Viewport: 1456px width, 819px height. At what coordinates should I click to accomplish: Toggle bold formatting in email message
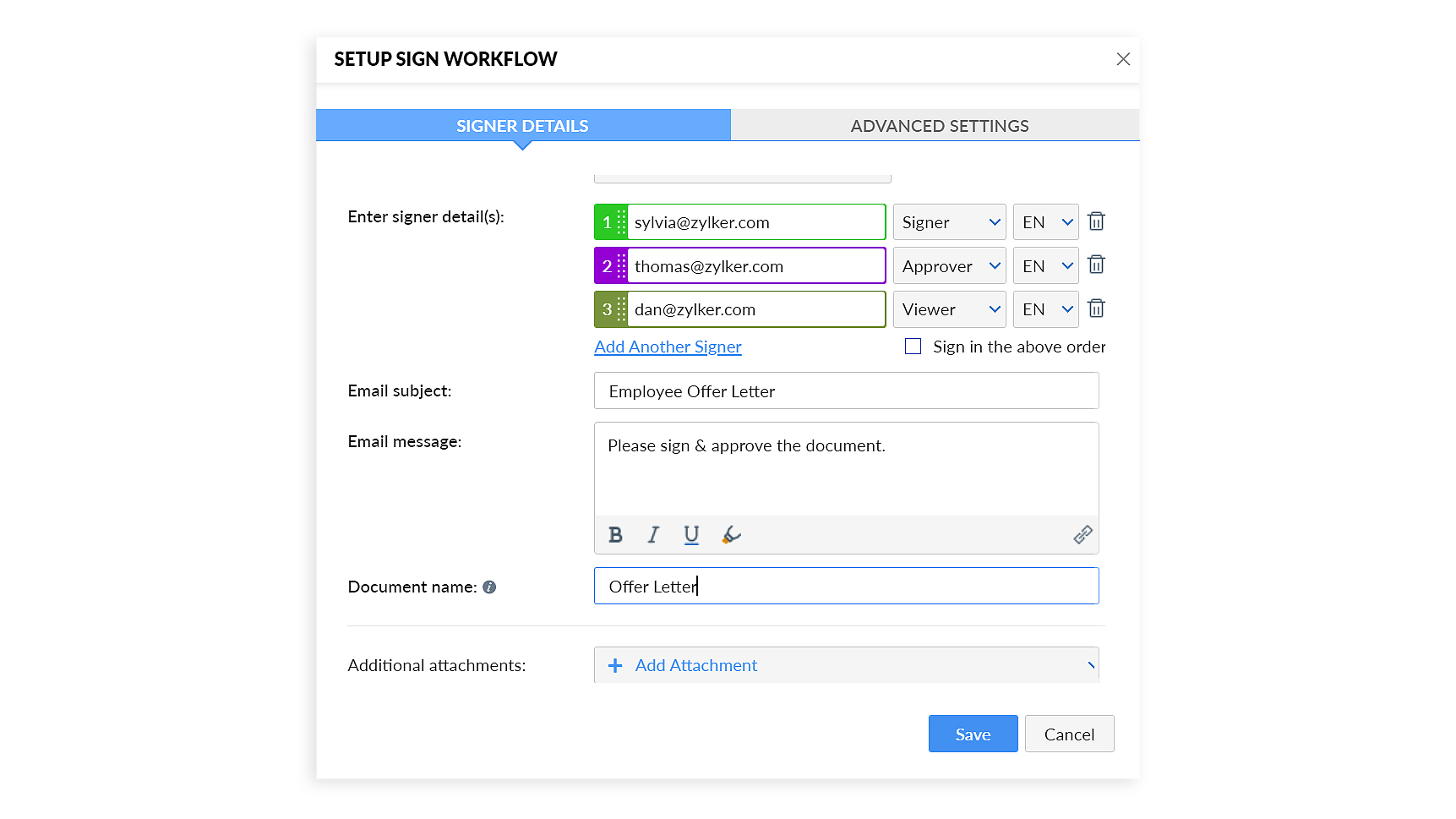click(x=615, y=535)
